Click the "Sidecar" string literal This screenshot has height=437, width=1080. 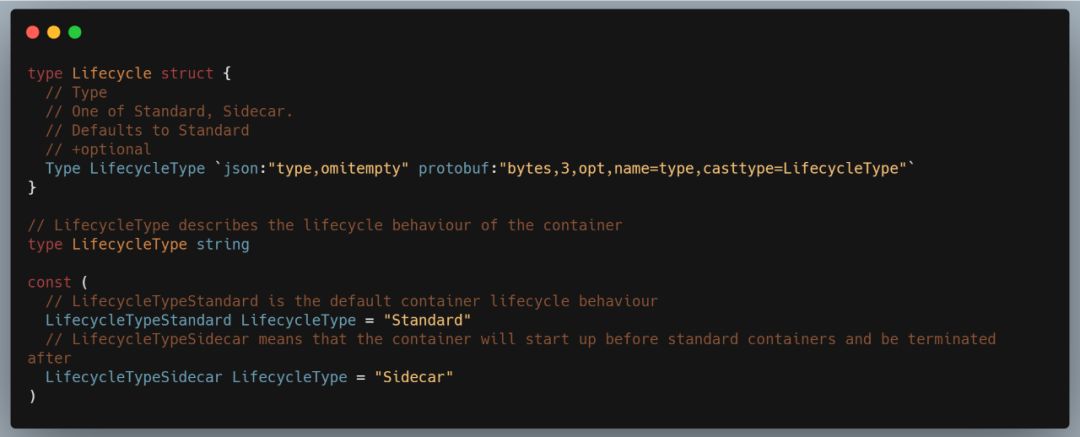pyautogui.click(x=414, y=377)
